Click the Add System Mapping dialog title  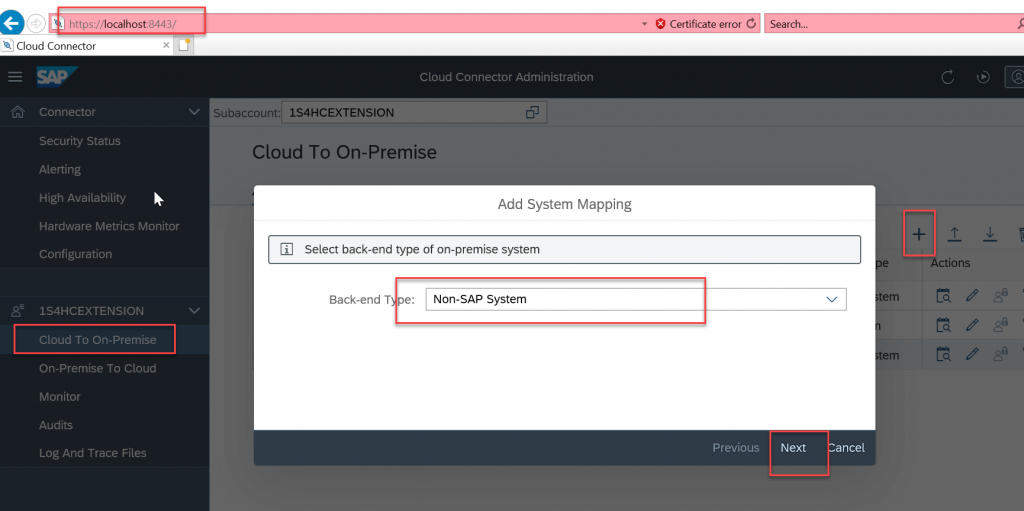pos(564,205)
